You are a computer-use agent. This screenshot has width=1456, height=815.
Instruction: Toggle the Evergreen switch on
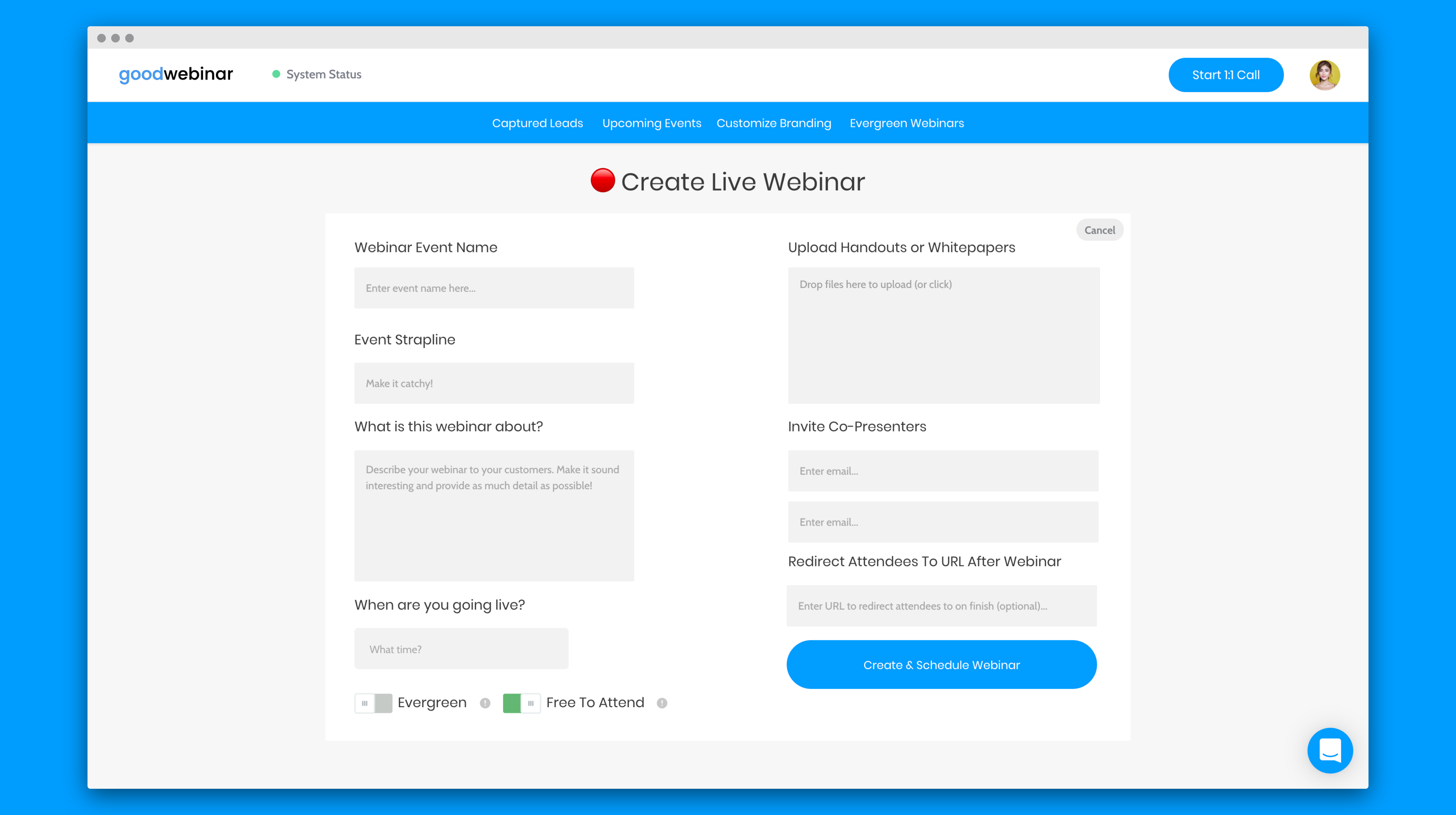coord(373,703)
